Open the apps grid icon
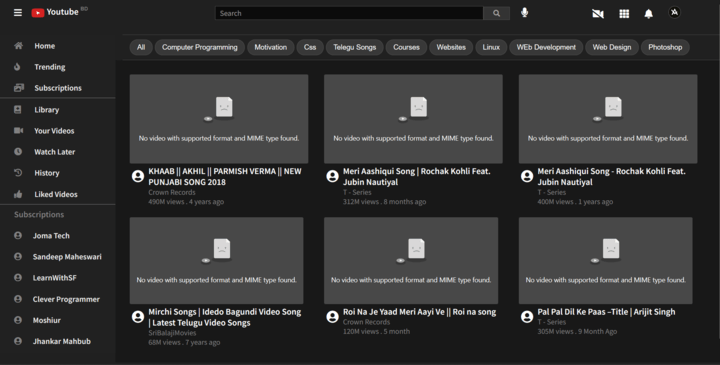Viewport: 720px width, 365px height. coord(624,13)
